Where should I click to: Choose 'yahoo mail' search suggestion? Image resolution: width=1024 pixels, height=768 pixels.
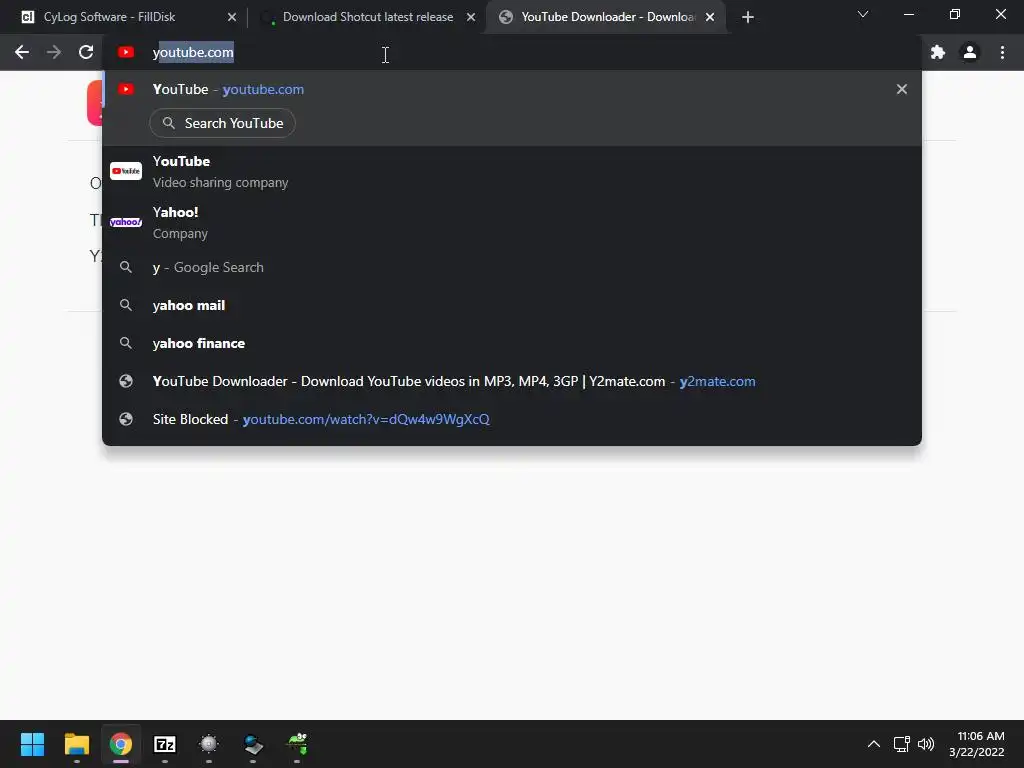coord(512,305)
